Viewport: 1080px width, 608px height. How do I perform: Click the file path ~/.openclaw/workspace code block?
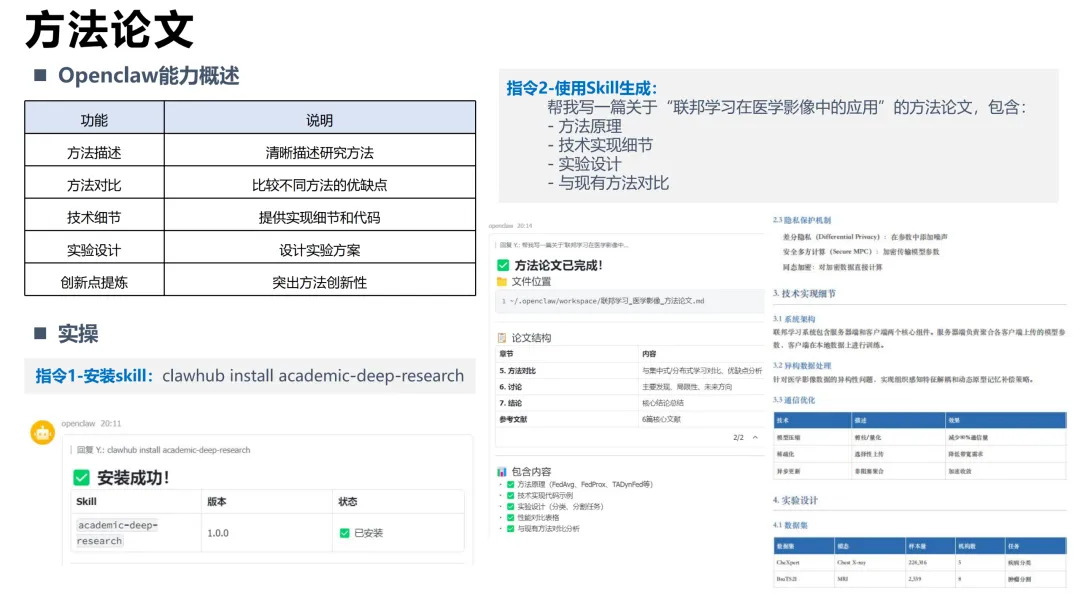[x=630, y=301]
